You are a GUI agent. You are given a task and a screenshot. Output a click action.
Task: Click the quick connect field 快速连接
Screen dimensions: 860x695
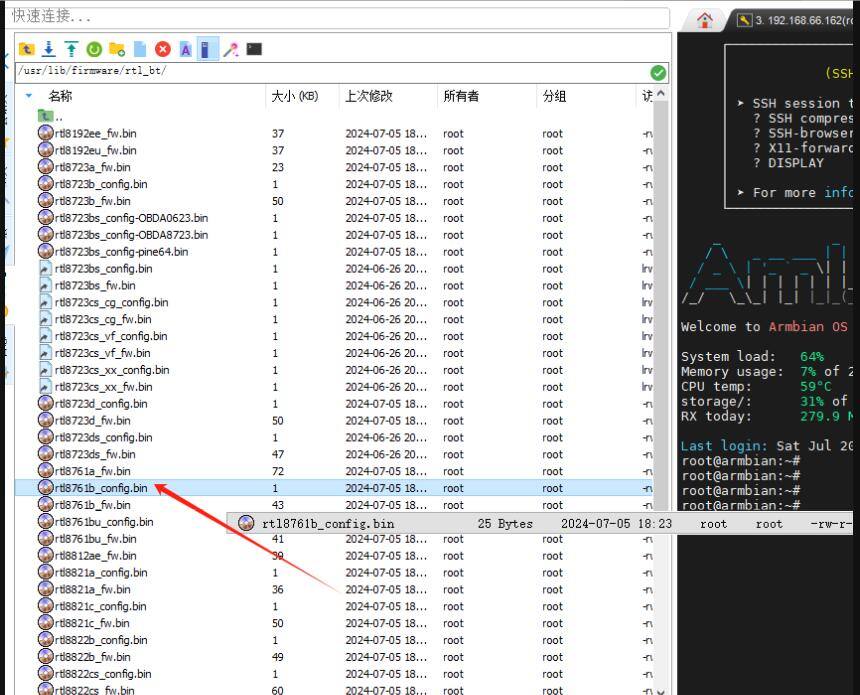coord(337,16)
